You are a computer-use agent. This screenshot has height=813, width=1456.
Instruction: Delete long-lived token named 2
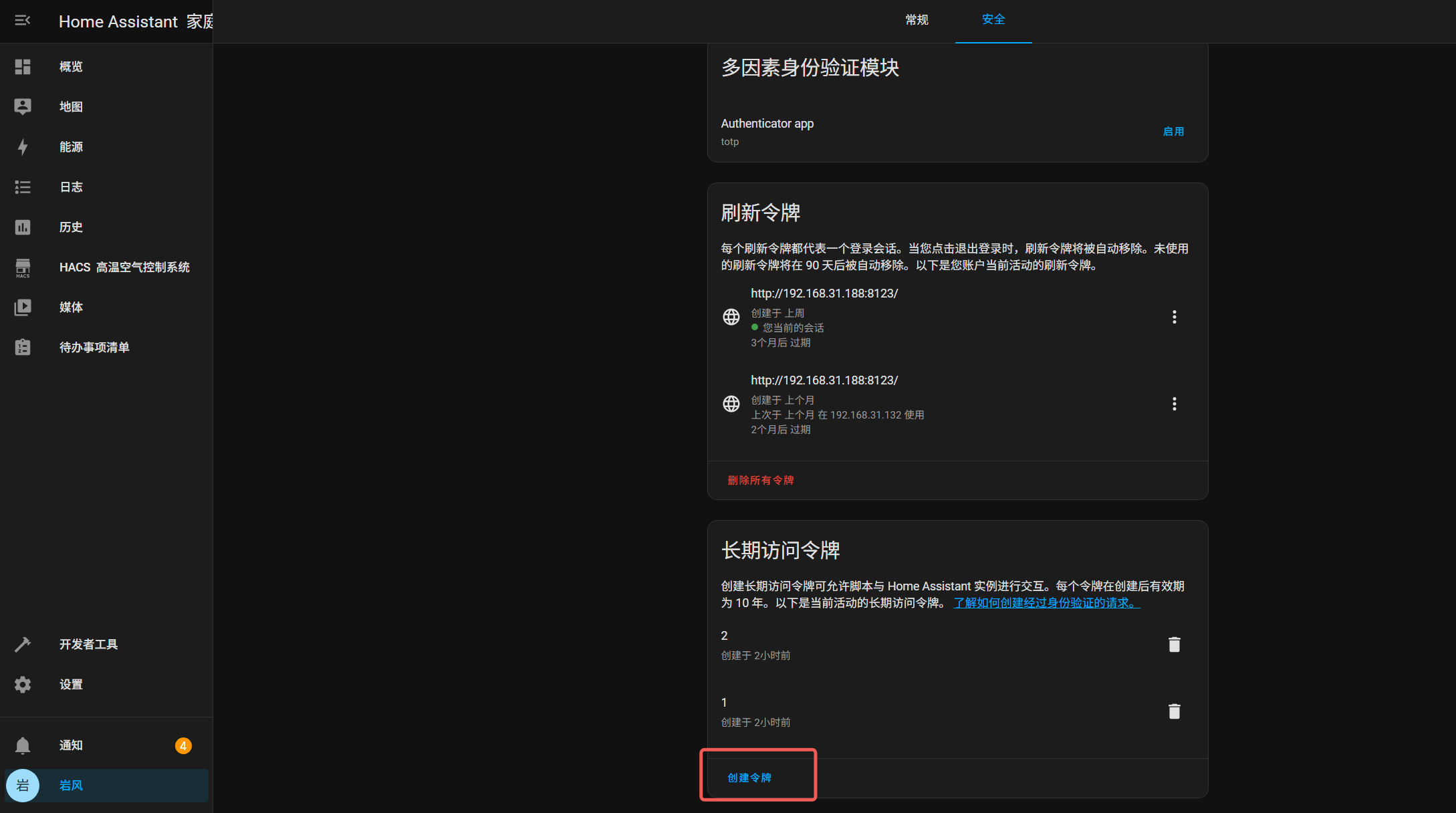coord(1174,645)
